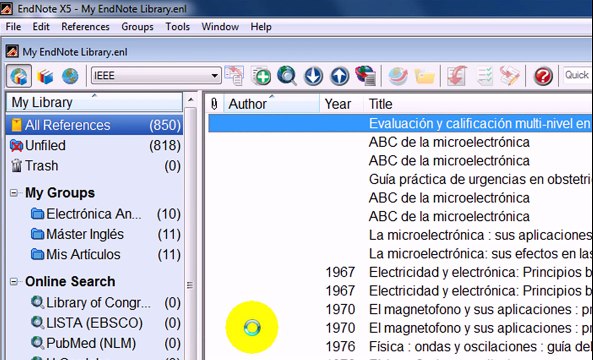Screen dimensions: 593x360
Task: Click the Import down-arrow icon
Action: [x=314, y=76]
